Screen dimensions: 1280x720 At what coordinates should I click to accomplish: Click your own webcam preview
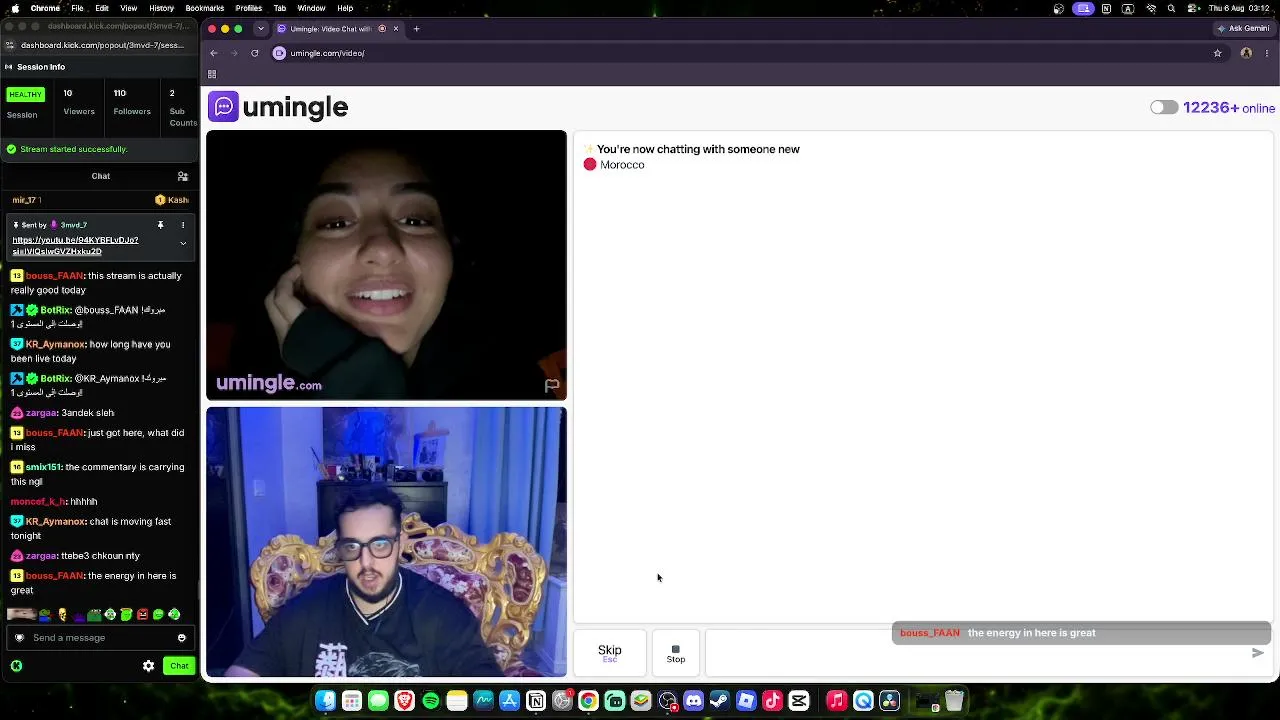click(386, 542)
